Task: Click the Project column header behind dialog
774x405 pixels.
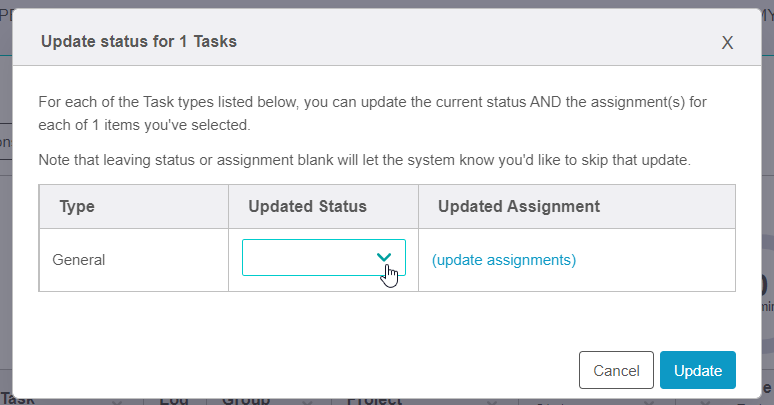Action: click(374, 399)
